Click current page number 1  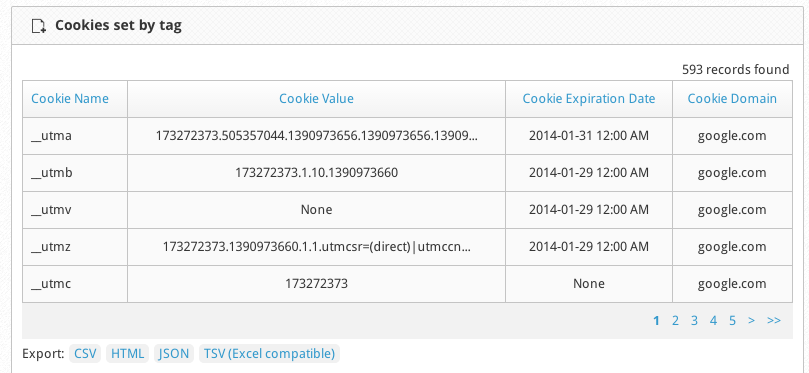click(x=656, y=320)
